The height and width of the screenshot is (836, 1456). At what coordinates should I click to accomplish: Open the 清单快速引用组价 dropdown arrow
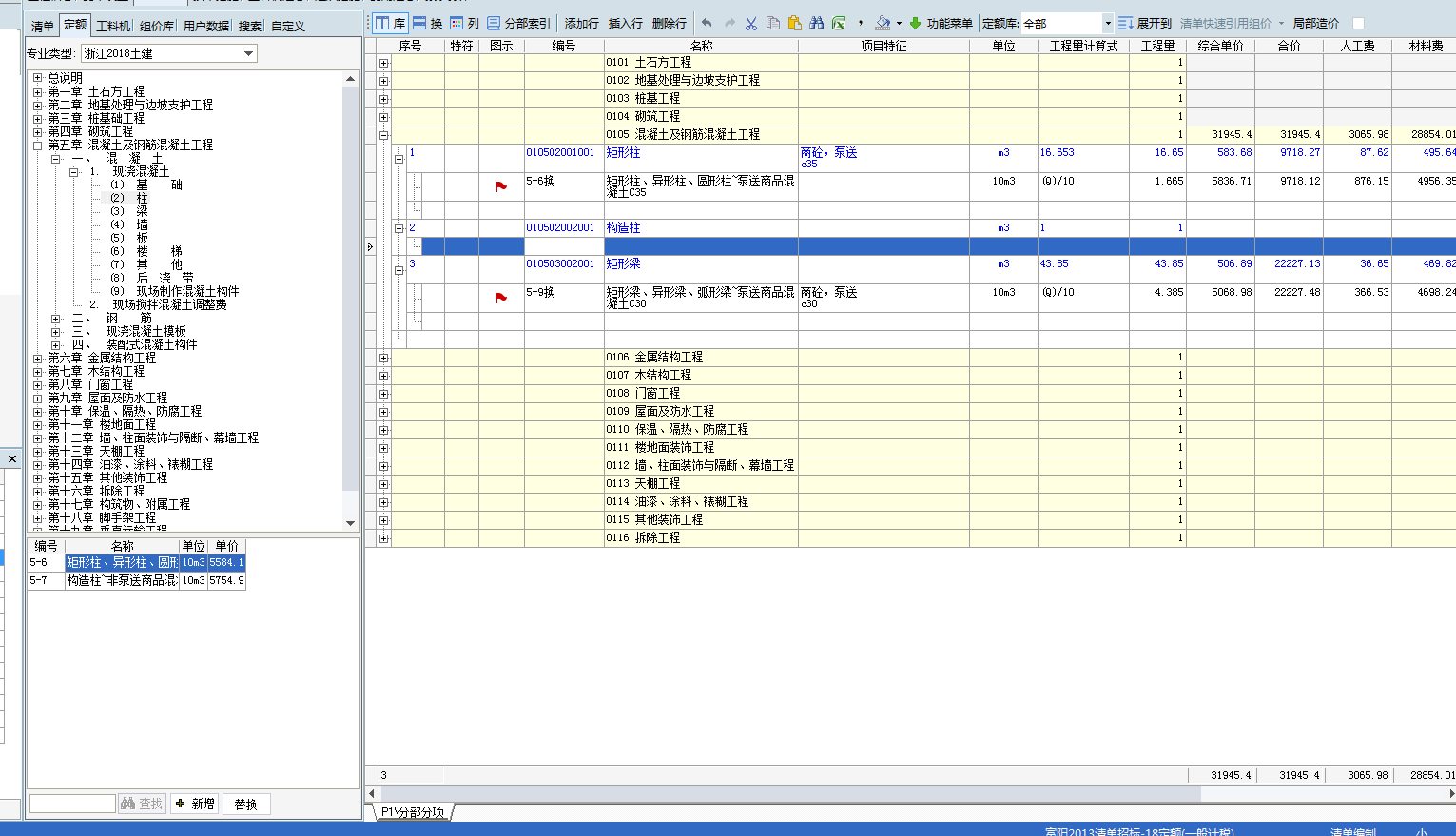pos(1281,23)
